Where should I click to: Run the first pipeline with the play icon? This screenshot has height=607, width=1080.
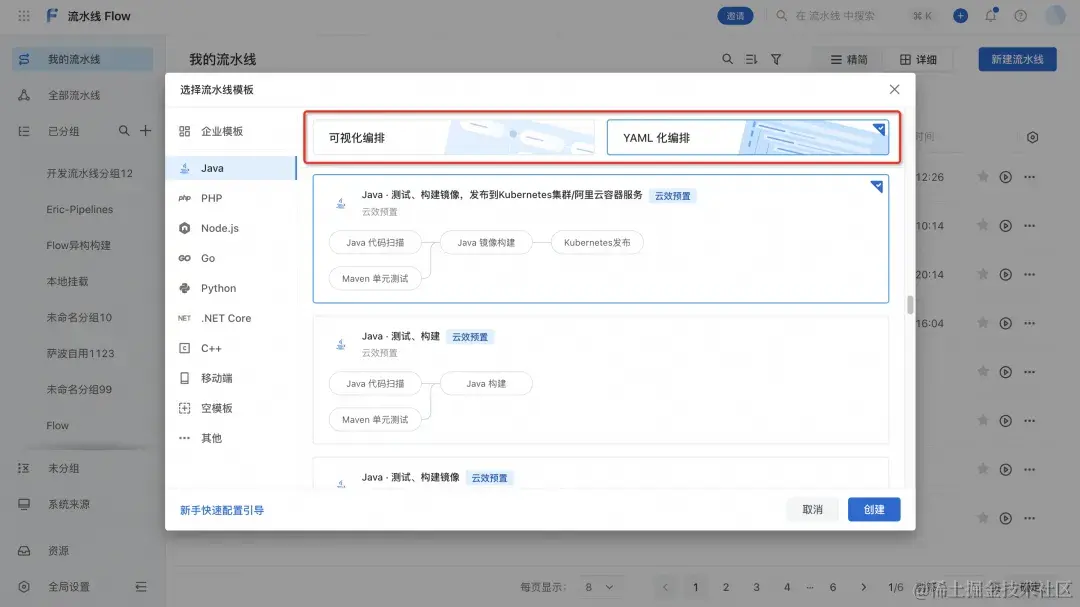[x=1004, y=177]
